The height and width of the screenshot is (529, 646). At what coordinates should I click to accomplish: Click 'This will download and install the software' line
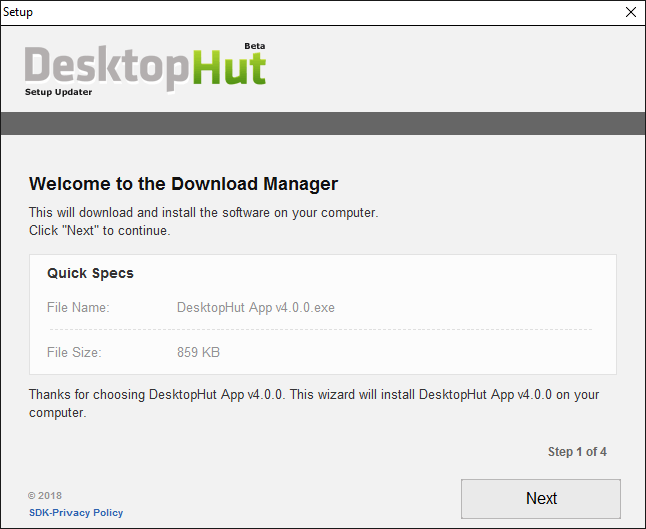[204, 213]
